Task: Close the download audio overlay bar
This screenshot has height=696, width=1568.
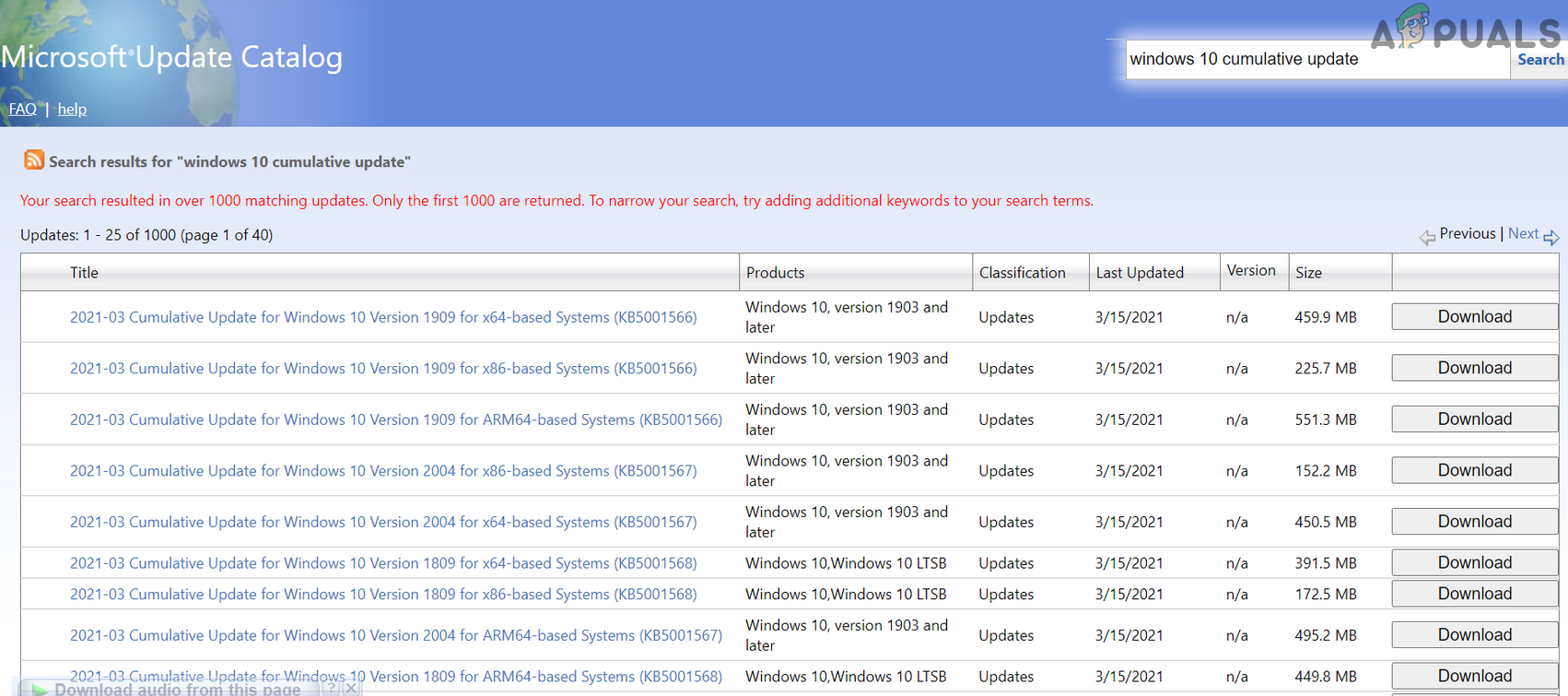Action: click(x=350, y=688)
